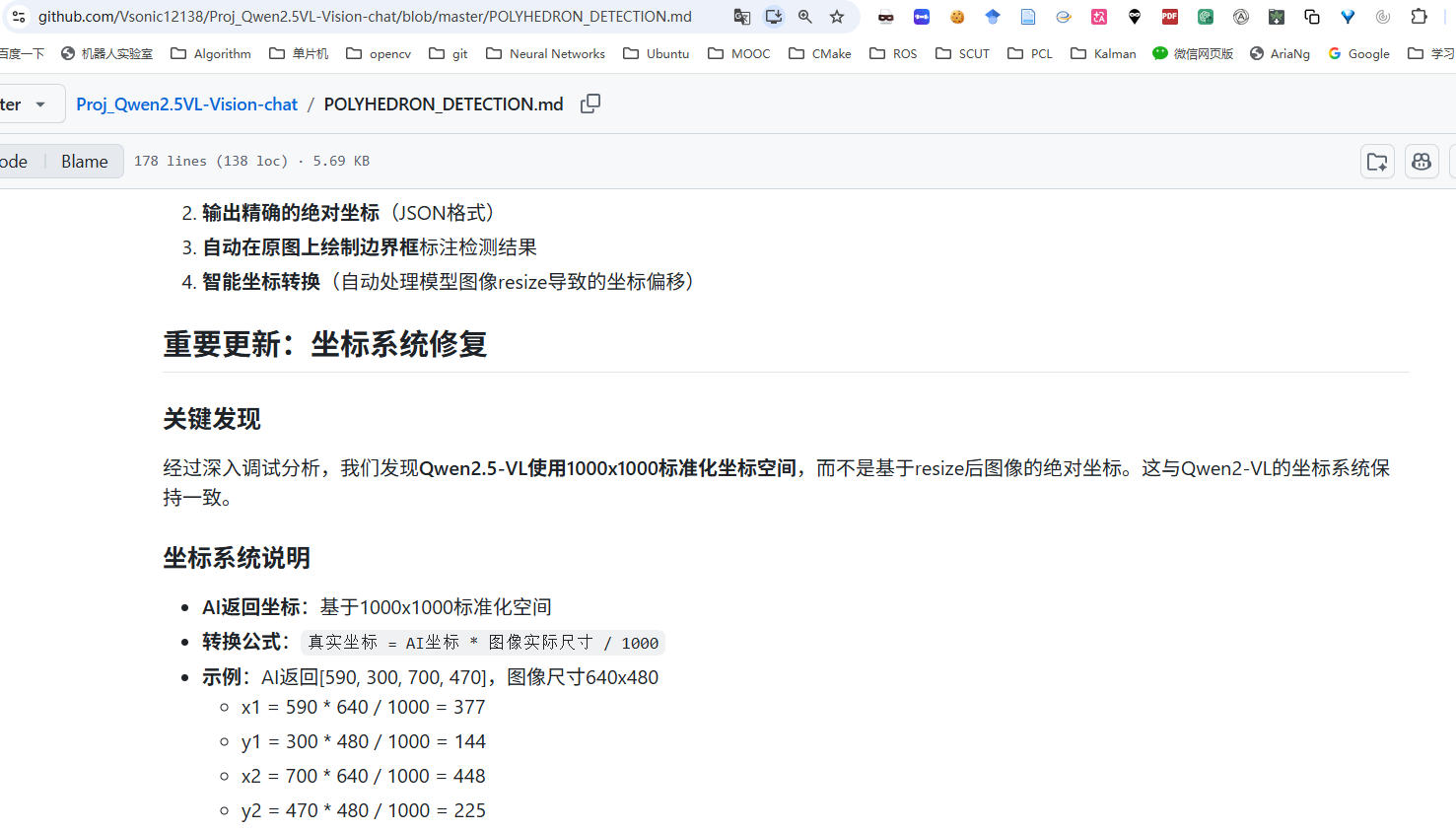
Task: Switch to the Blame view tab
Action: click(85, 162)
